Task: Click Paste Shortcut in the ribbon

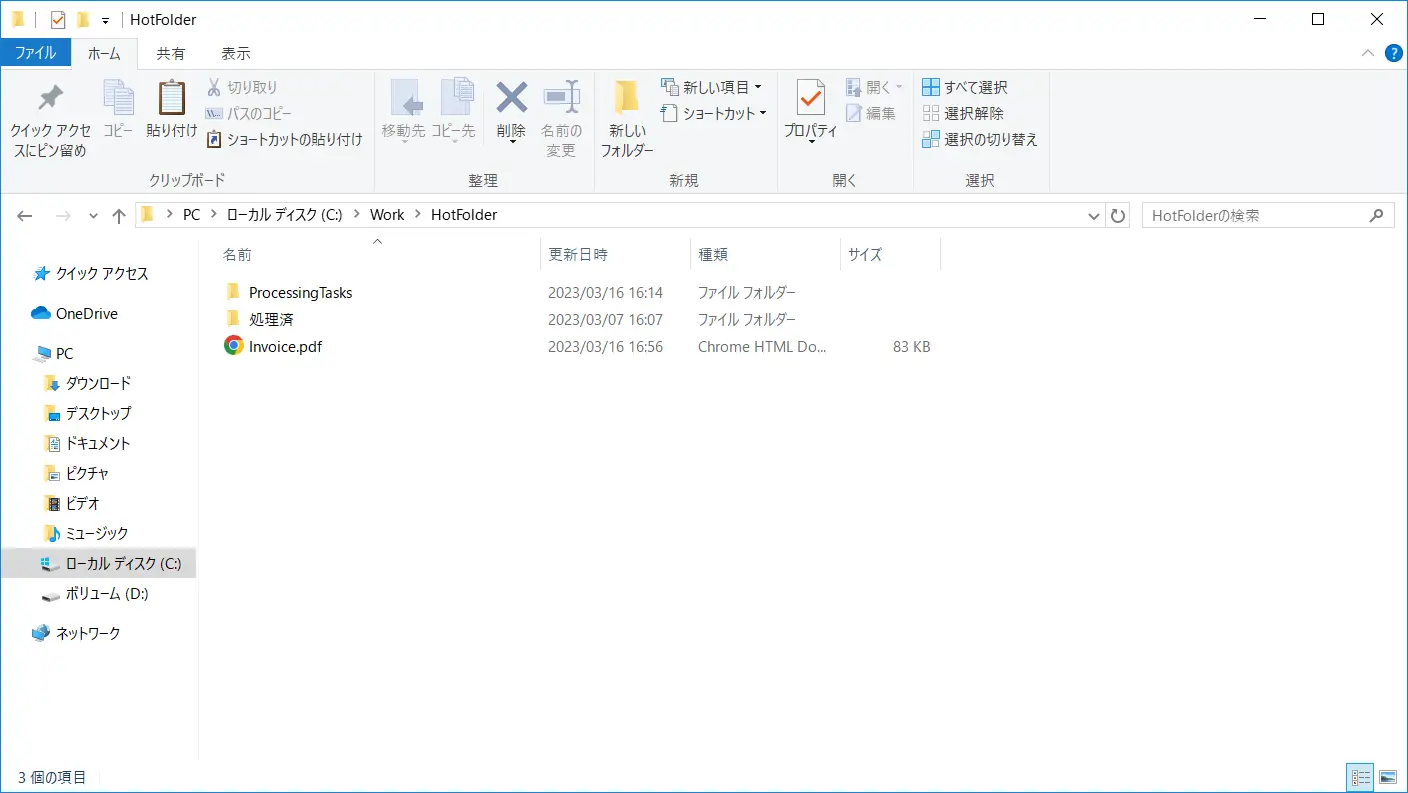Action: pos(284,139)
